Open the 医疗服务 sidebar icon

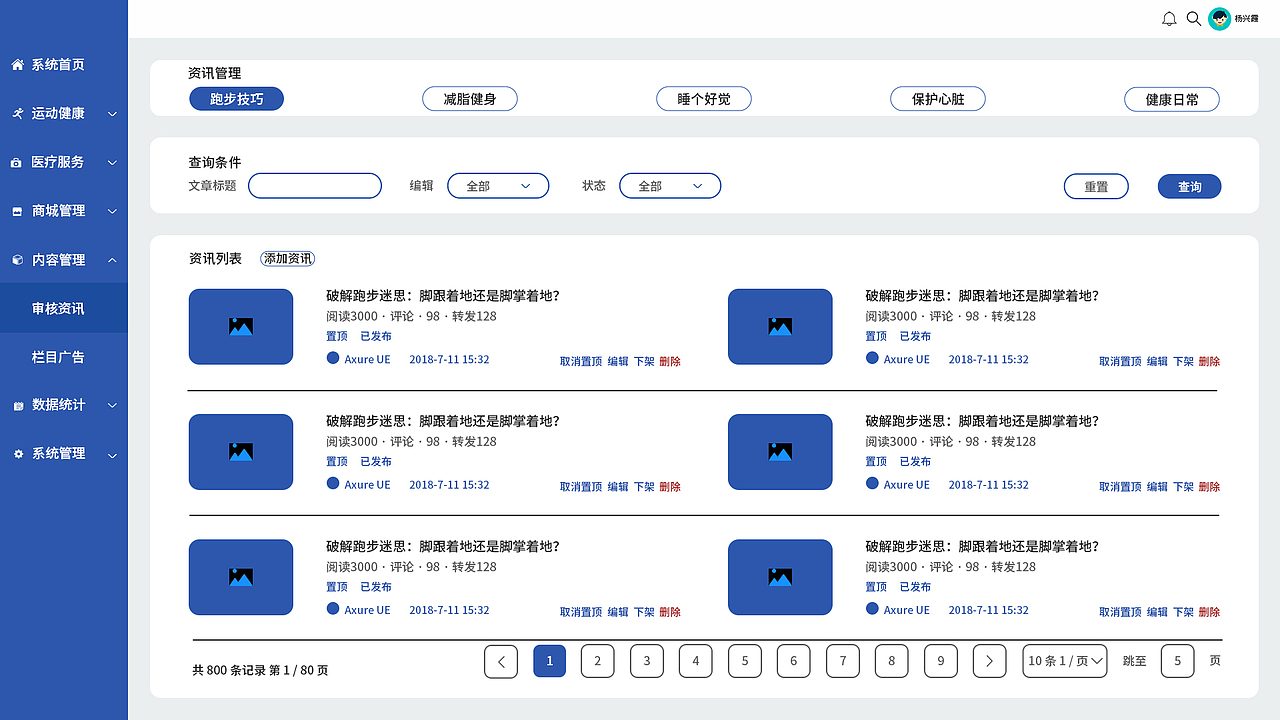[16, 161]
